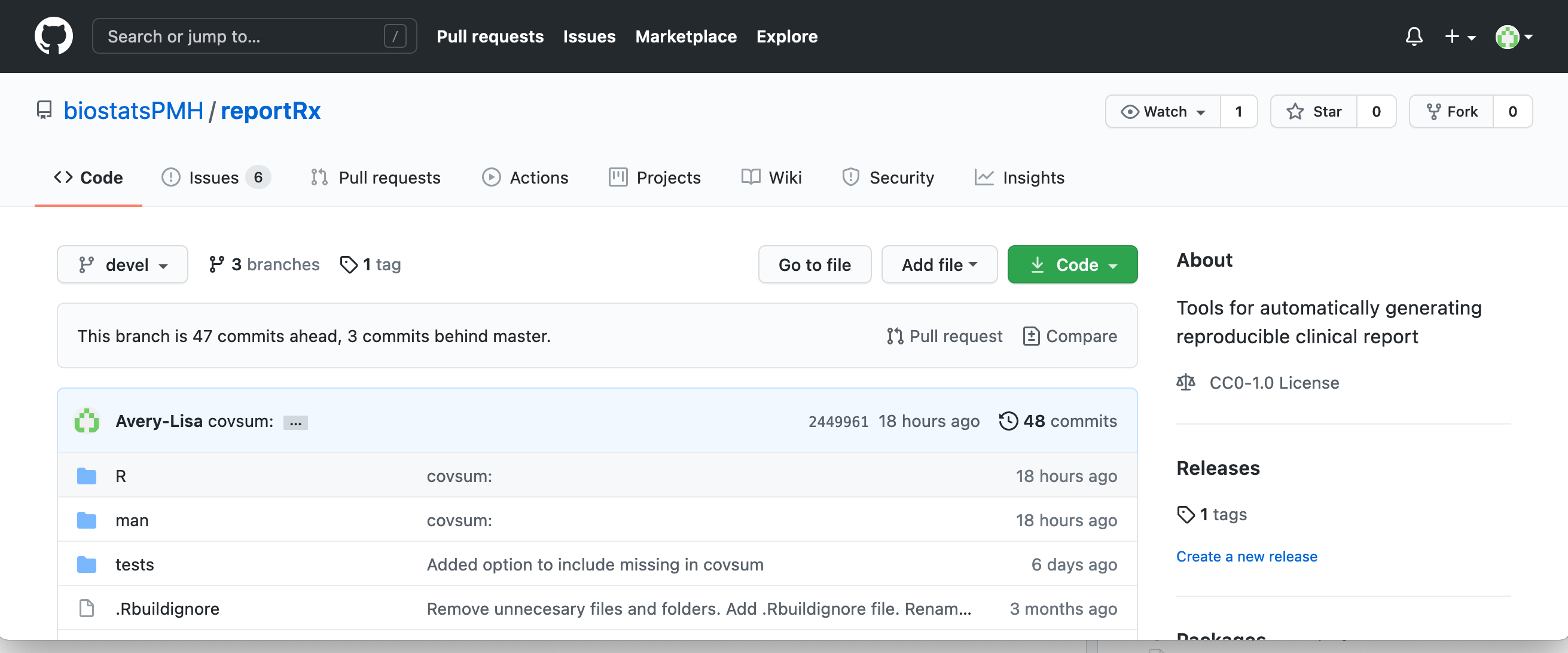
Task: Focus the Search or jump to field
Action: coord(243,36)
